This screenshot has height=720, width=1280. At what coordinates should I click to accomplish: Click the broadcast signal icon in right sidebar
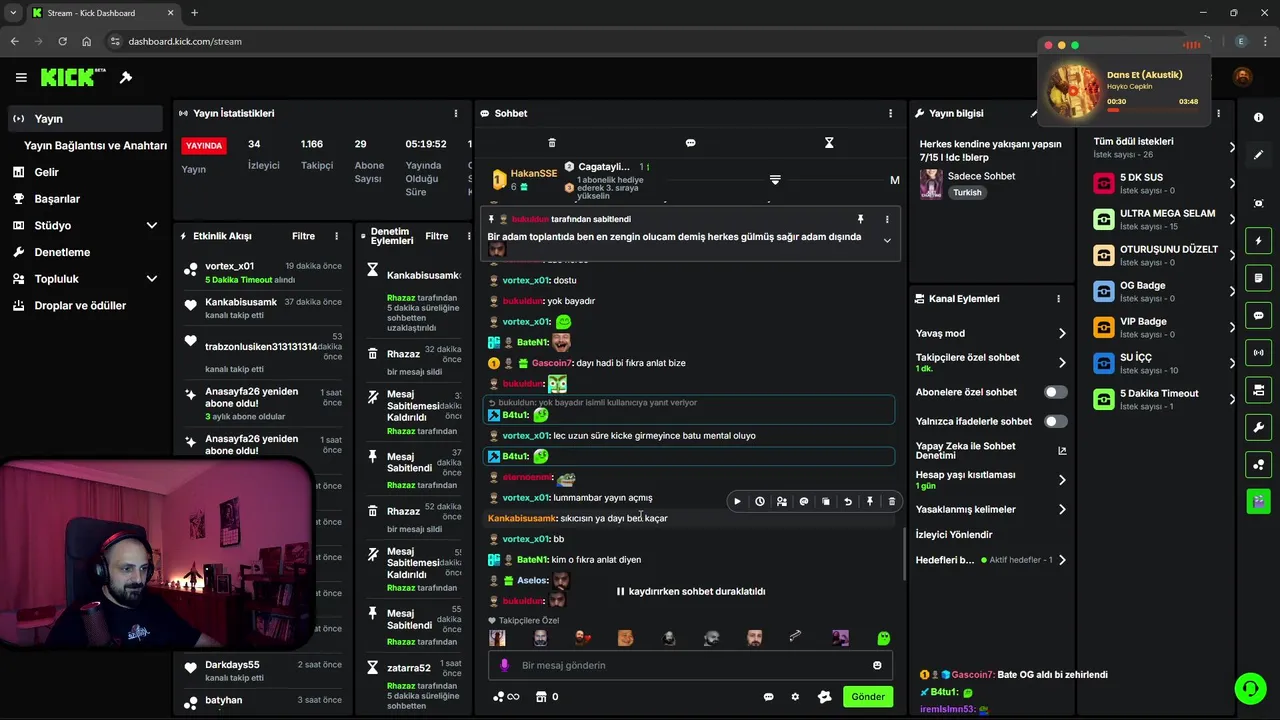(1258, 353)
